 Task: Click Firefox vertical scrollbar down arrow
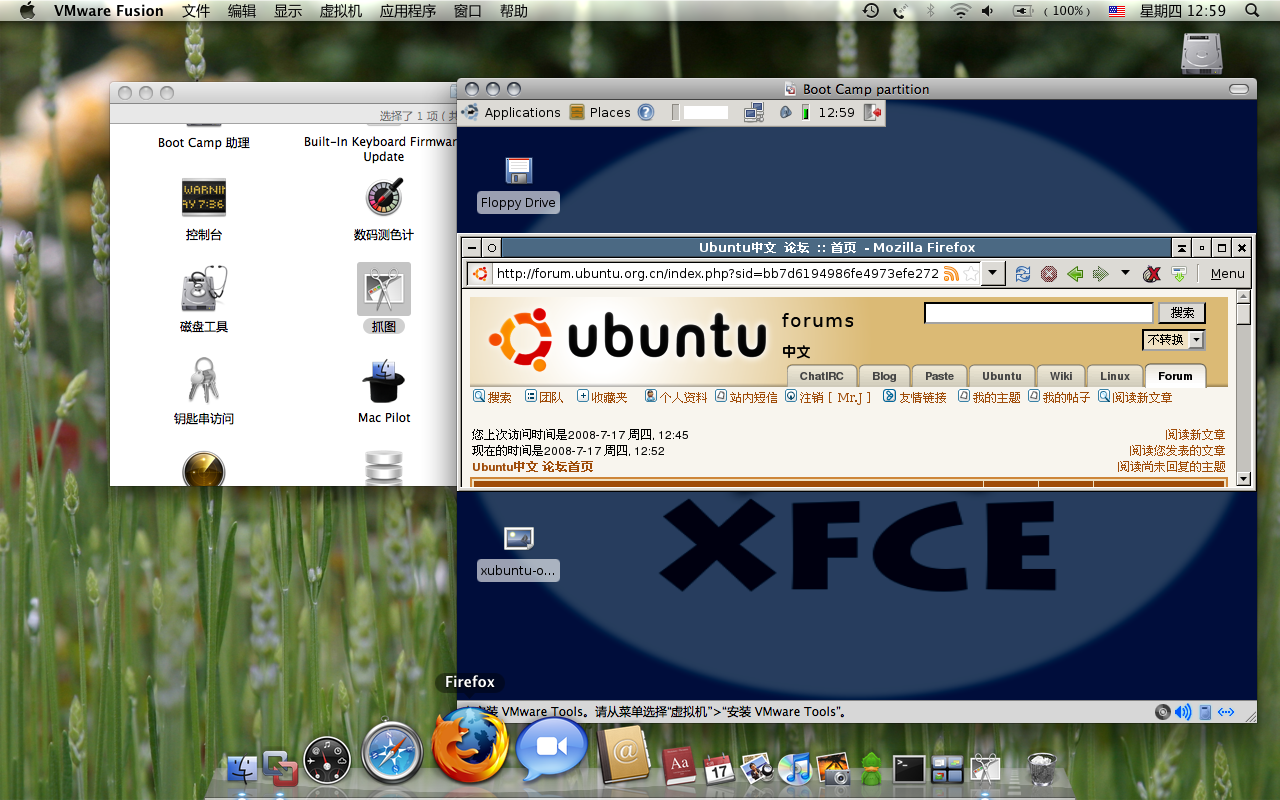point(1244,479)
